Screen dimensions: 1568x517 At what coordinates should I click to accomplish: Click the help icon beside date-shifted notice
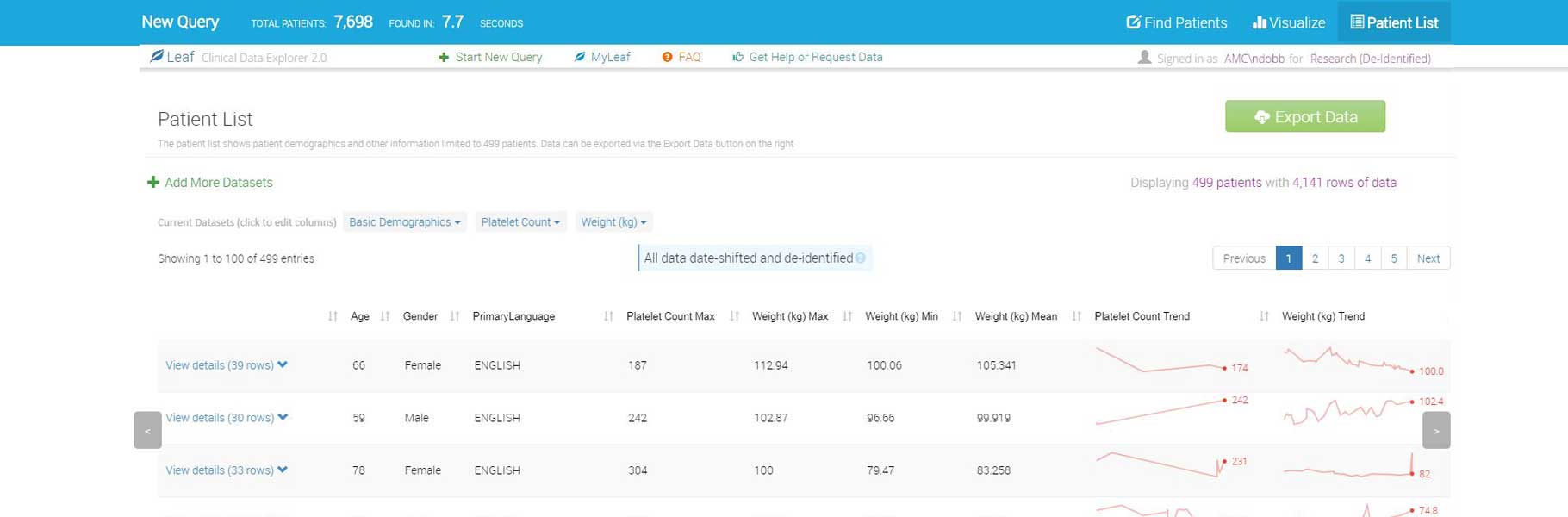tap(860, 258)
